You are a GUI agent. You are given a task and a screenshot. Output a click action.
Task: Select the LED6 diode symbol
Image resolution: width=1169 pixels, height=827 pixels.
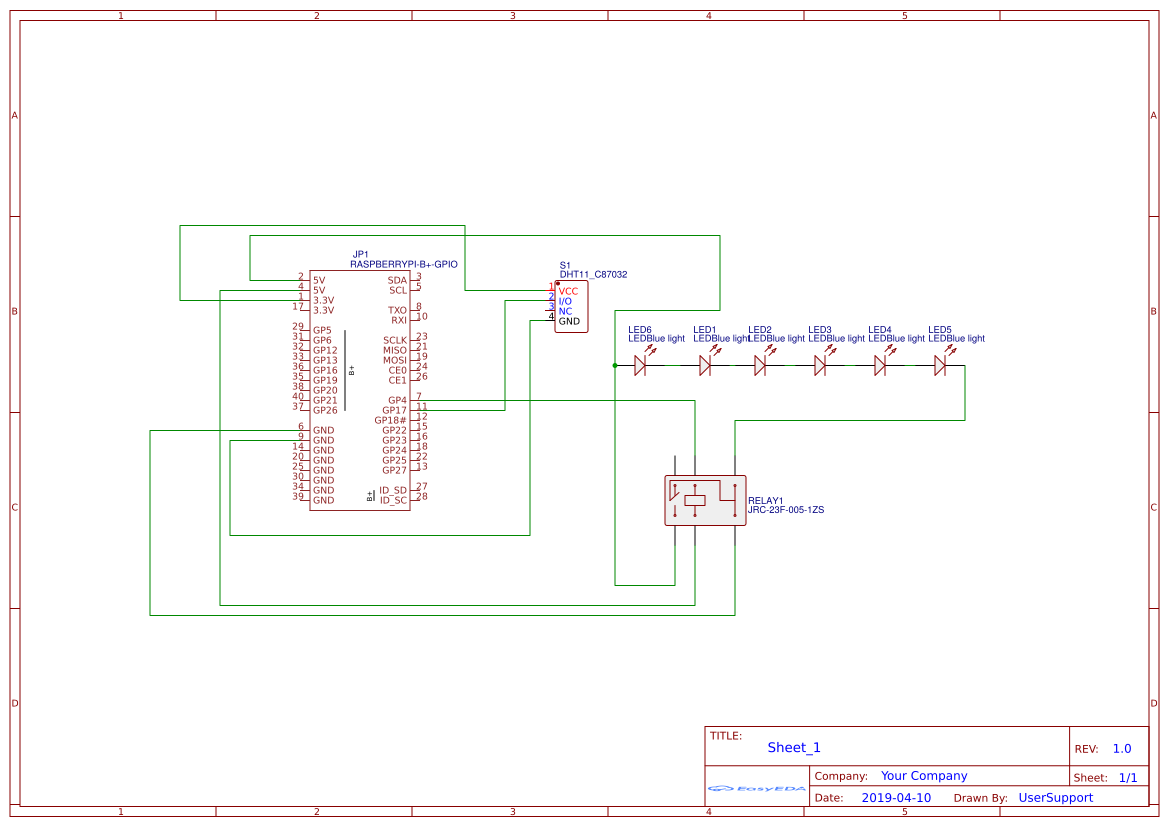coord(640,365)
